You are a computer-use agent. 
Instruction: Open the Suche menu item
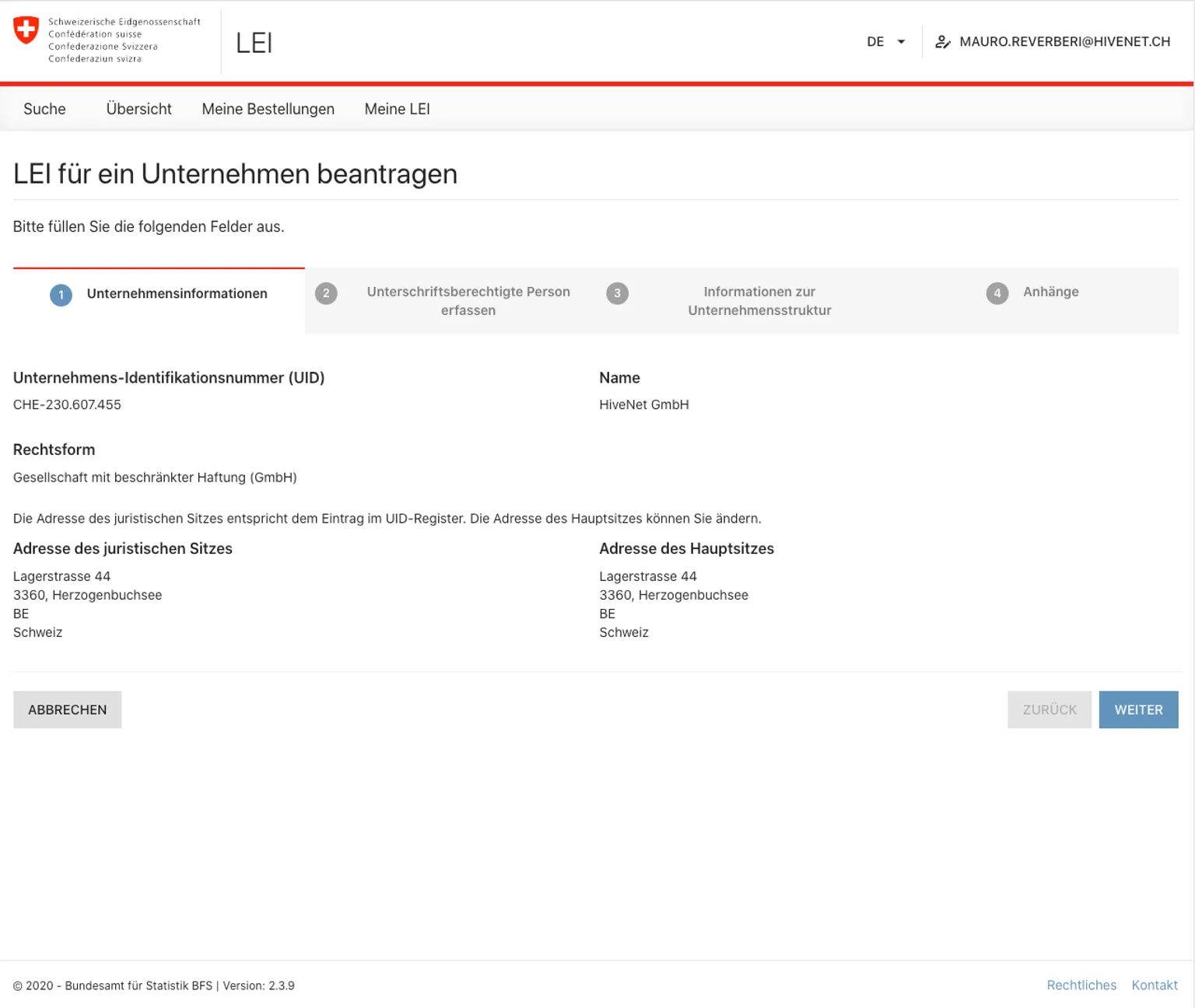coord(44,109)
